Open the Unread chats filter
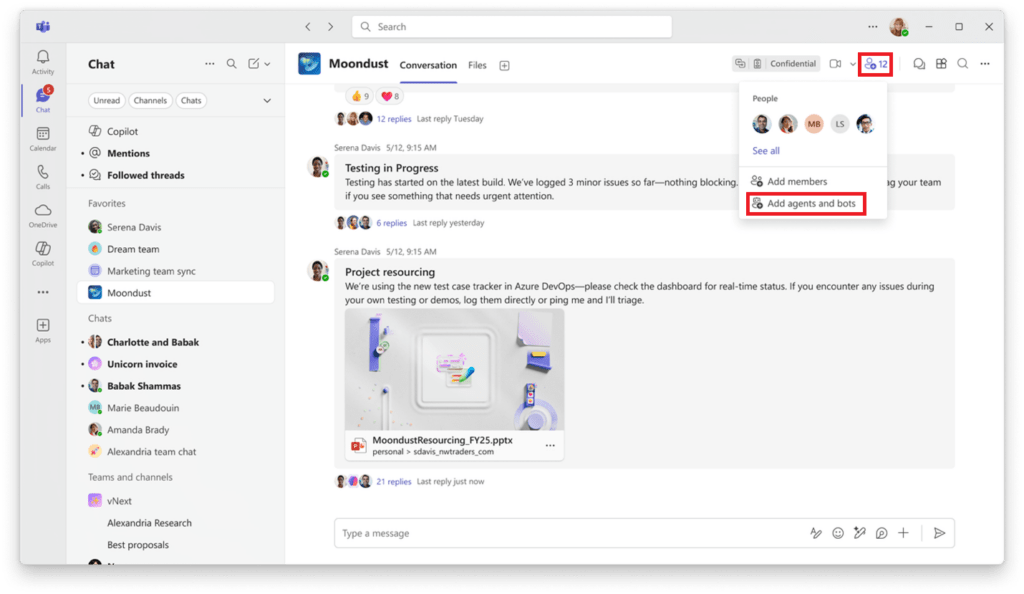 (106, 100)
